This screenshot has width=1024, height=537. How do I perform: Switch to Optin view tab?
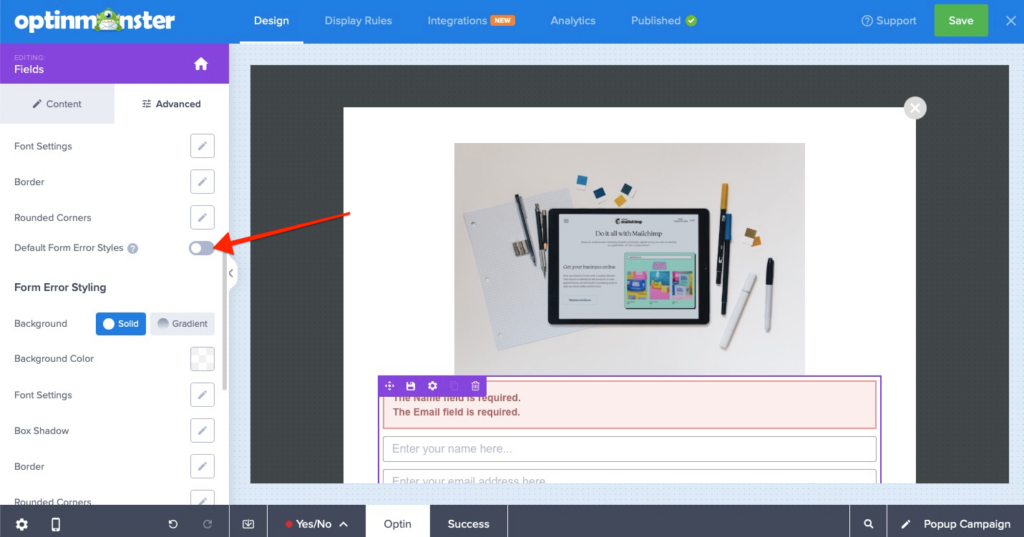tap(398, 524)
